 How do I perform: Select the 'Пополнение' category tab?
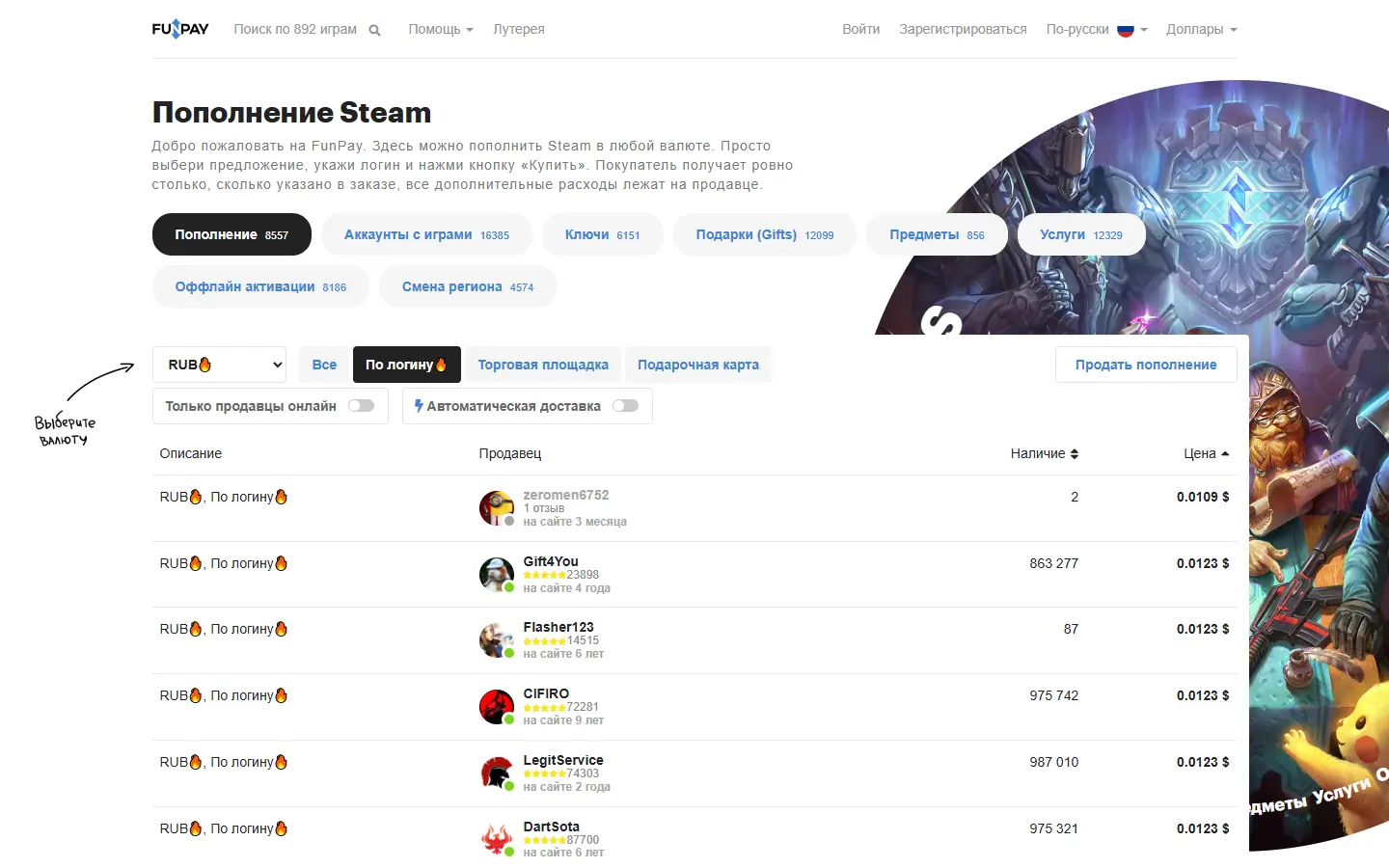coord(231,234)
